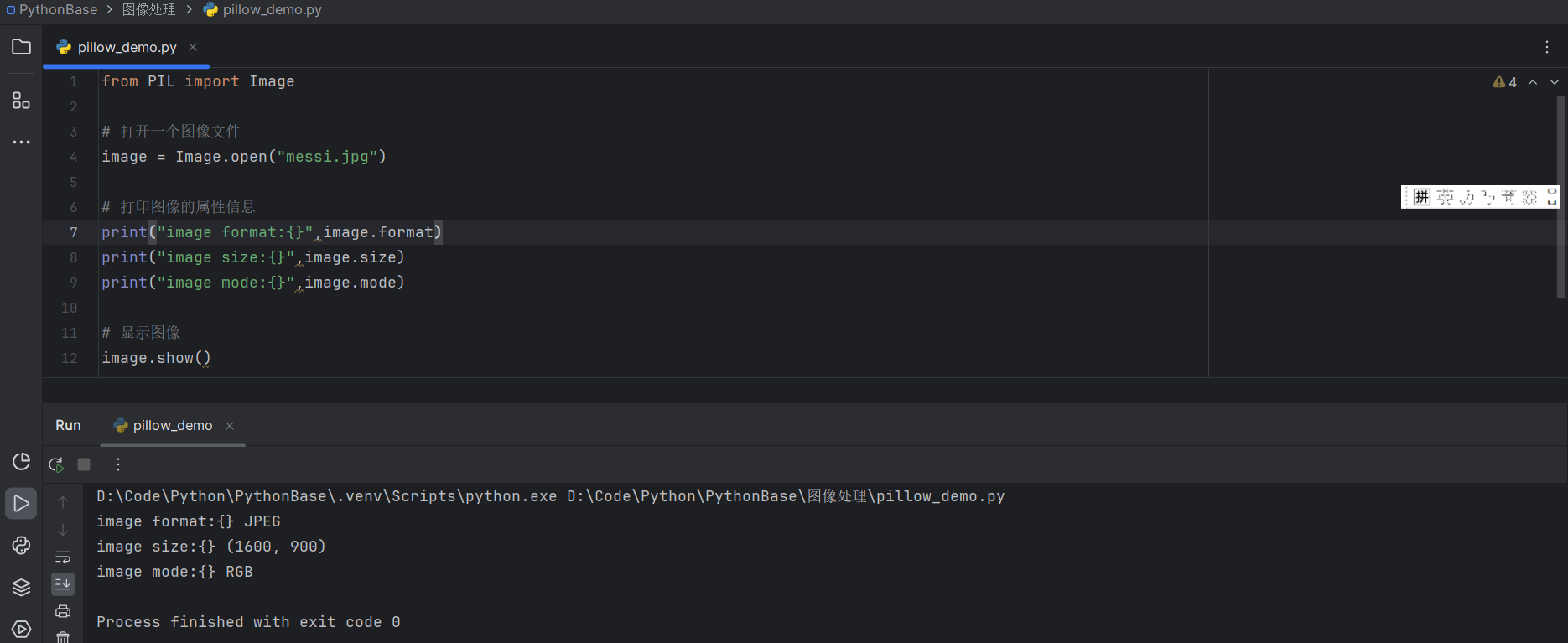The height and width of the screenshot is (643, 1568).
Task: Click the 4 warnings indicator
Action: click(x=1505, y=82)
